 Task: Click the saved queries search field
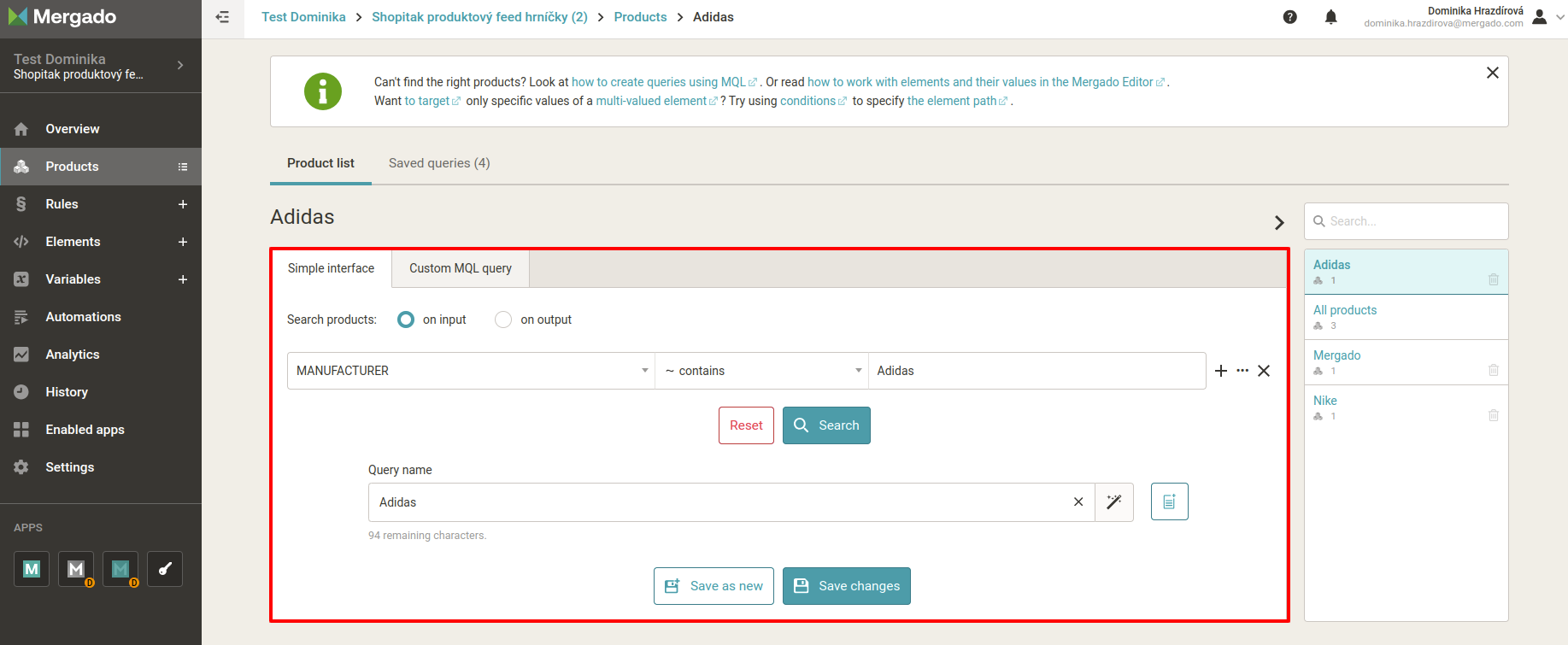coord(1406,221)
